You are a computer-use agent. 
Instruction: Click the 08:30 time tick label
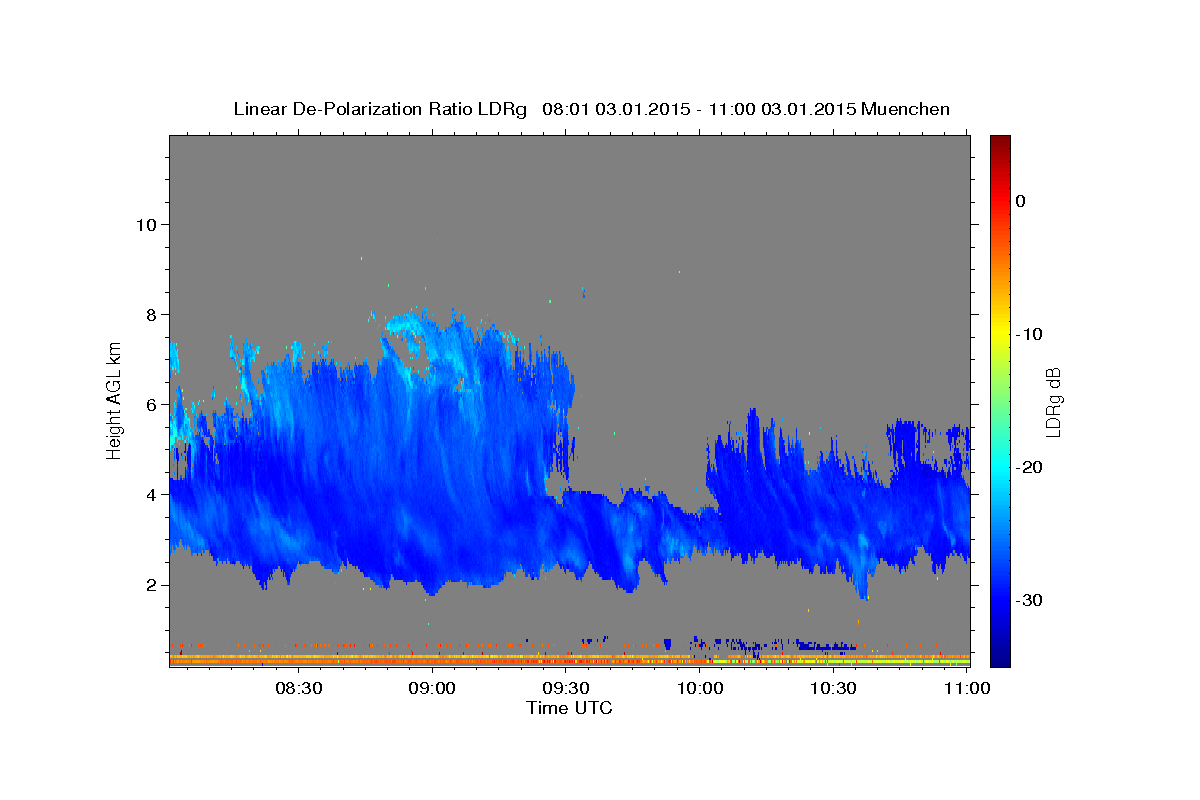[298, 688]
